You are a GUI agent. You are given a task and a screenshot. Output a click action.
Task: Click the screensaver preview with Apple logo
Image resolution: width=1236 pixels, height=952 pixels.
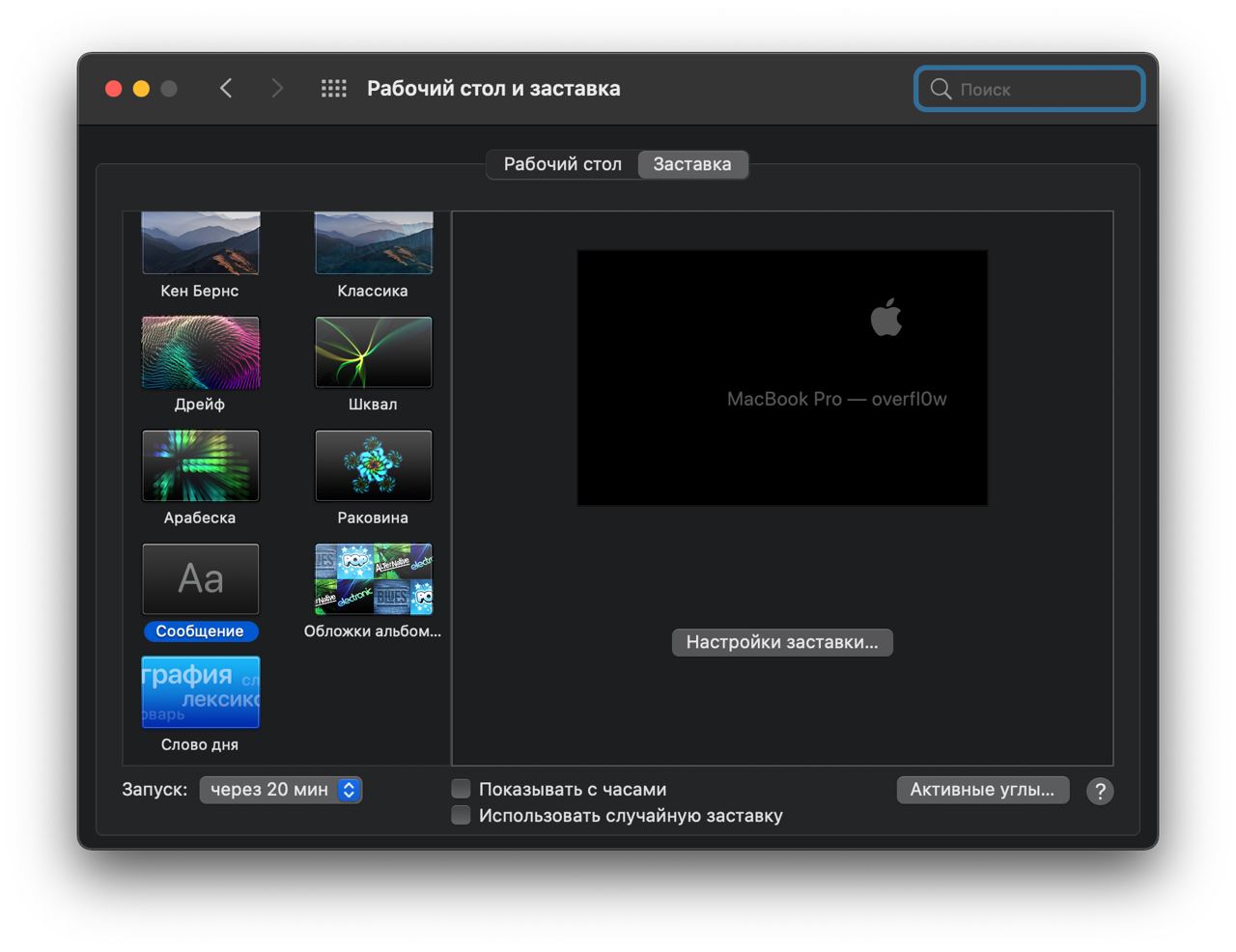click(782, 378)
